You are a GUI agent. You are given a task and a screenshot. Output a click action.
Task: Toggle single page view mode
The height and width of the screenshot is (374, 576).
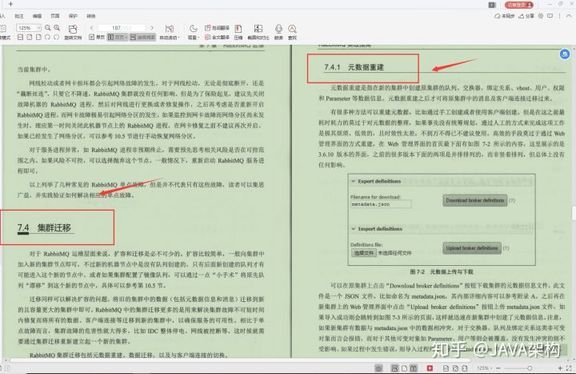(x=97, y=37)
